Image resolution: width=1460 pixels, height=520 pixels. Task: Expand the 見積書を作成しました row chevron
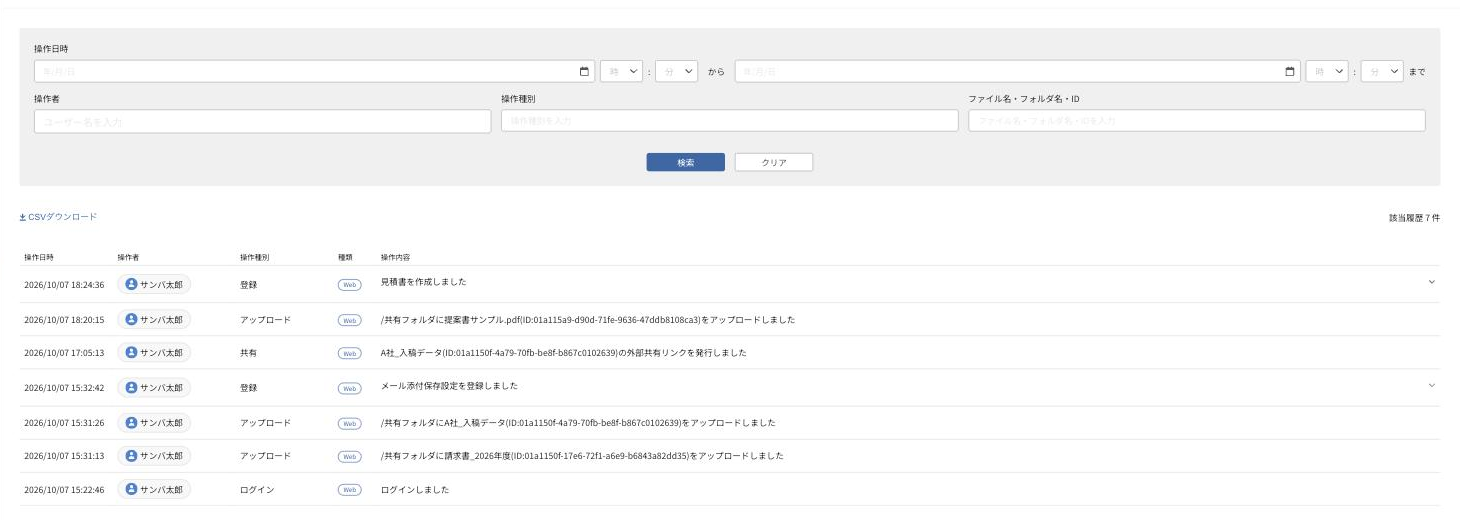(x=1431, y=283)
